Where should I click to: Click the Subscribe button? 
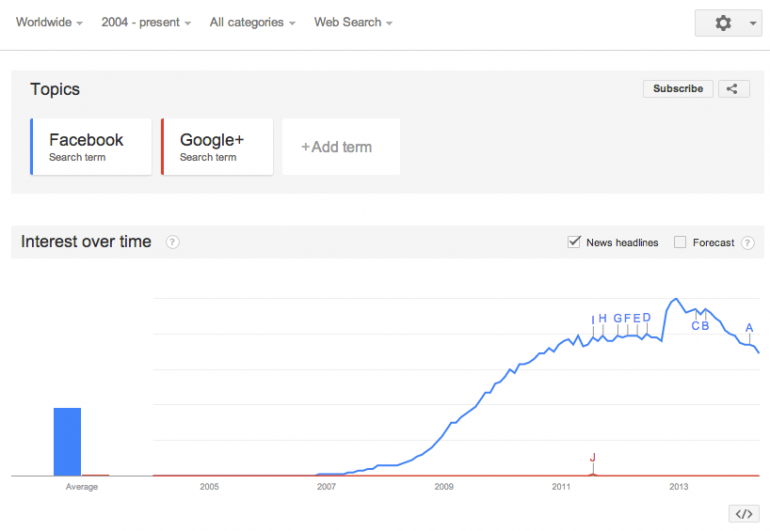[678, 89]
